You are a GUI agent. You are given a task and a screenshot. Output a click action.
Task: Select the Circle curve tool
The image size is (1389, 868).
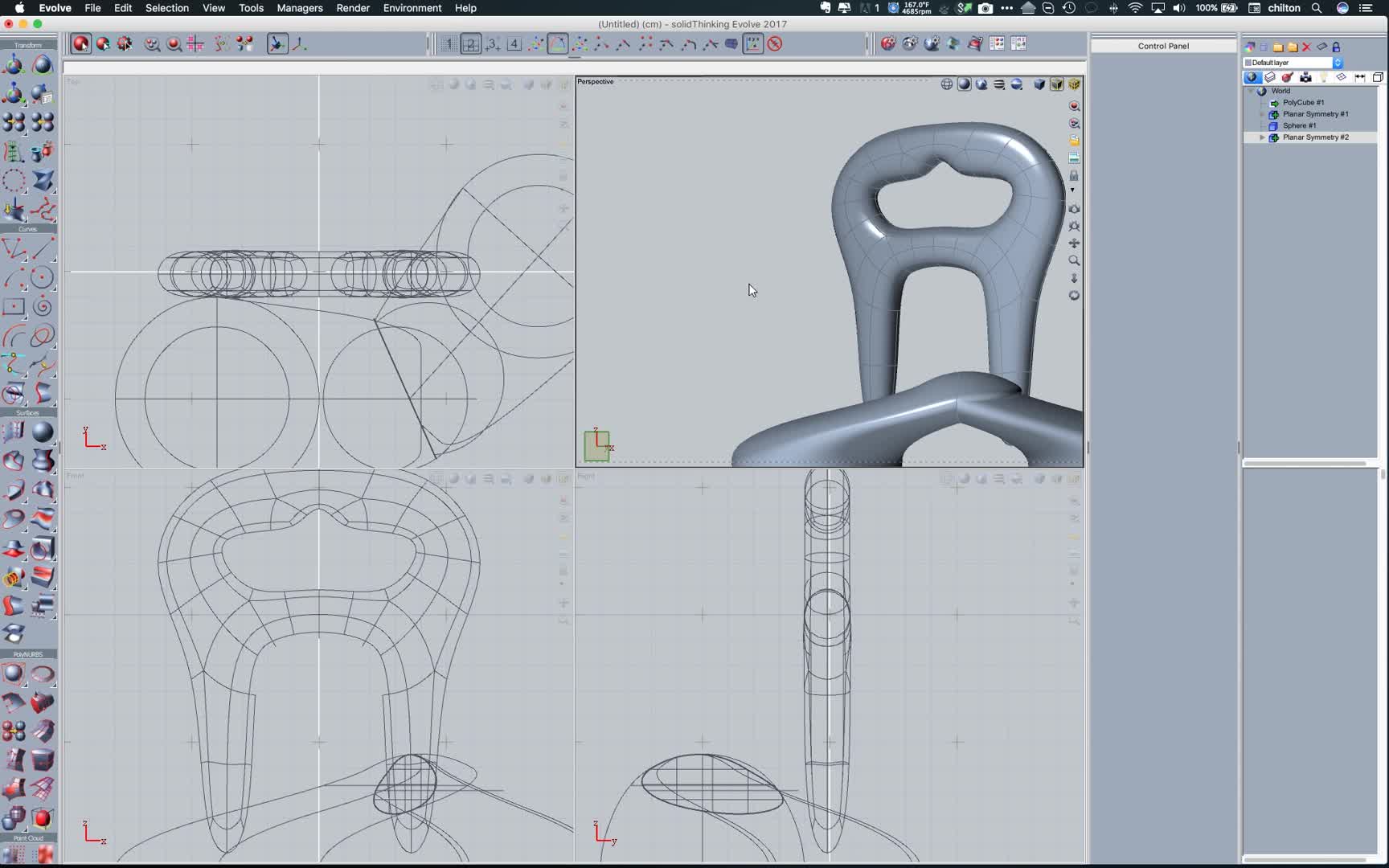[43, 278]
